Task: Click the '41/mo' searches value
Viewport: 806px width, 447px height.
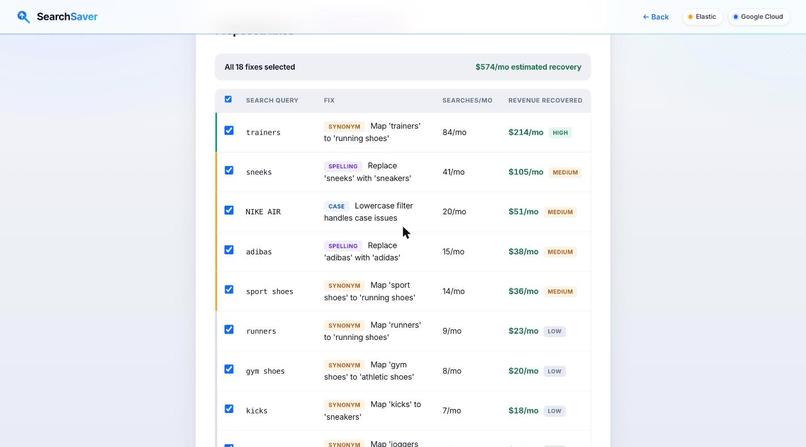Action: (x=453, y=172)
